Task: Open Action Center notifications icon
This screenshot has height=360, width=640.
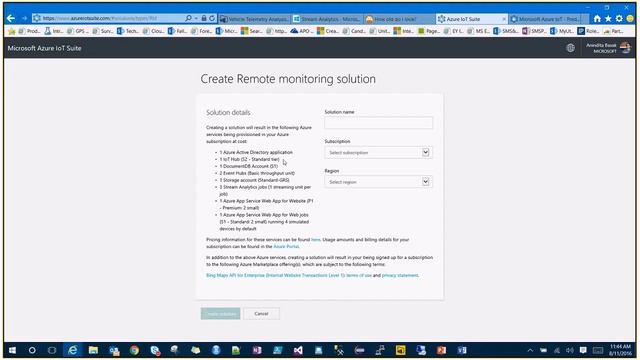Action: point(583,350)
